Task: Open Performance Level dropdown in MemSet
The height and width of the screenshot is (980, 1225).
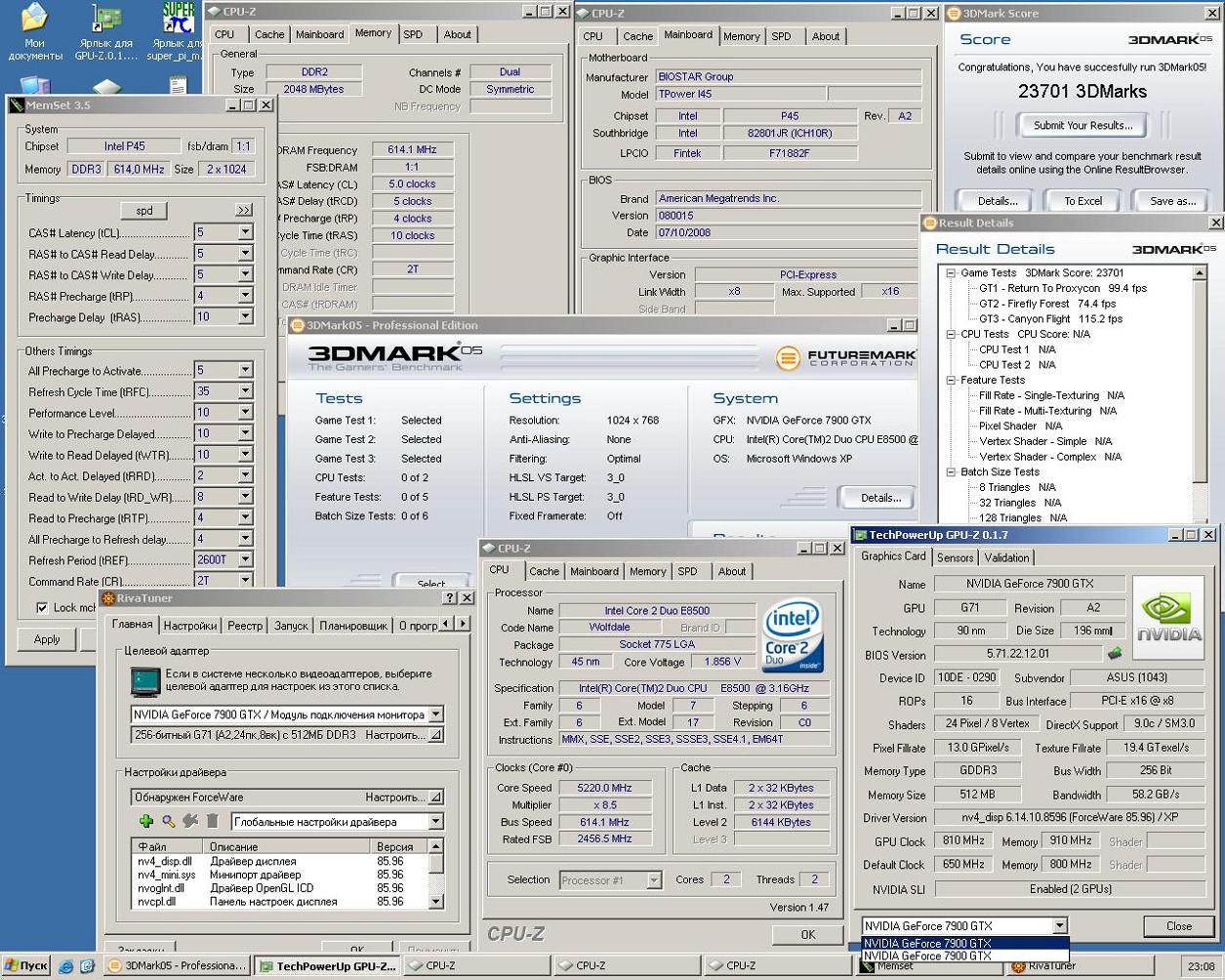Action: [x=245, y=413]
